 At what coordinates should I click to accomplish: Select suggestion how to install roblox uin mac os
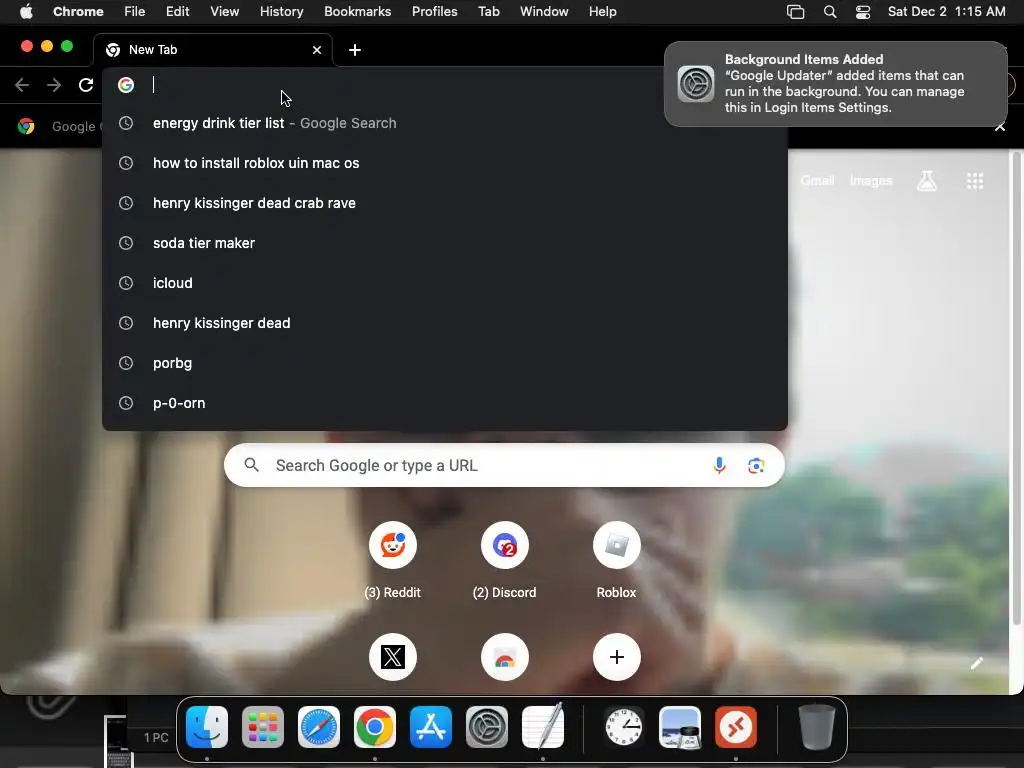coord(445,163)
